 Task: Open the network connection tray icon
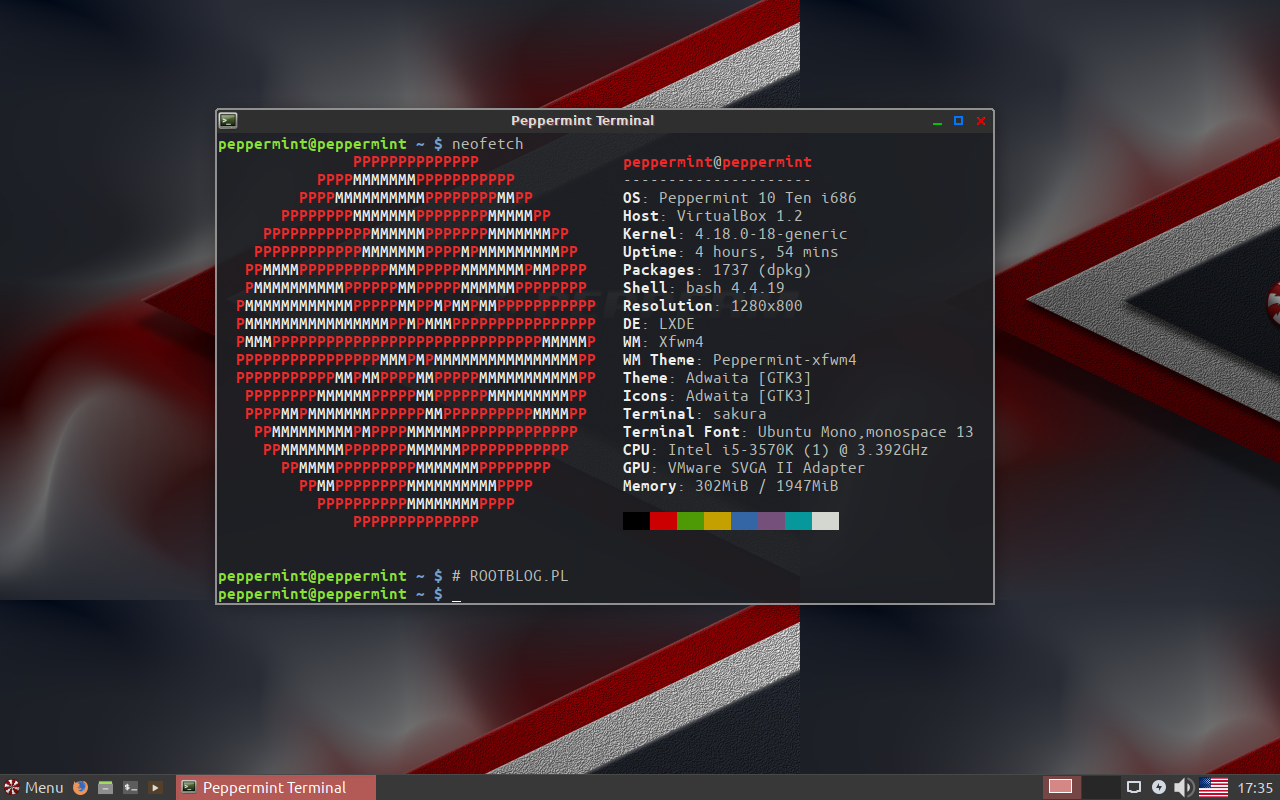point(1134,788)
